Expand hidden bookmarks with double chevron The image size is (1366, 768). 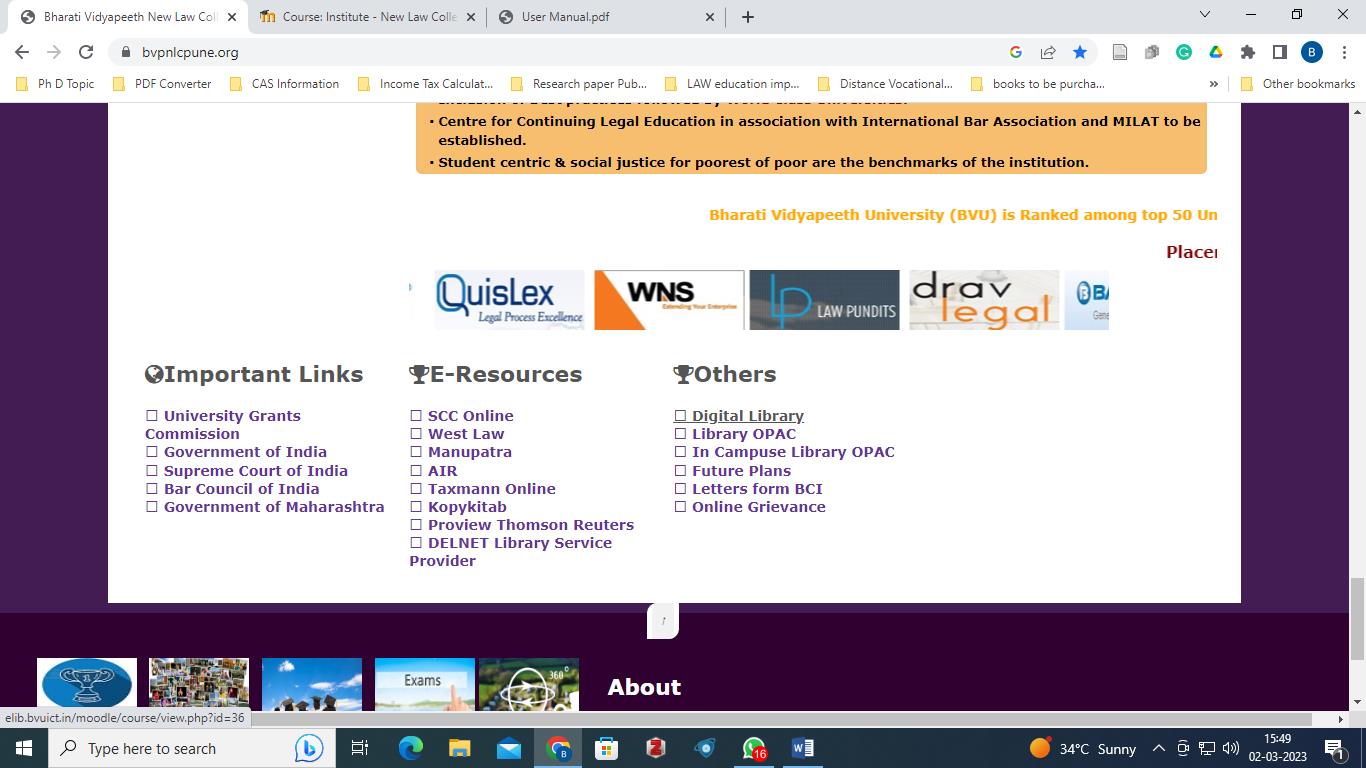tap(1214, 84)
